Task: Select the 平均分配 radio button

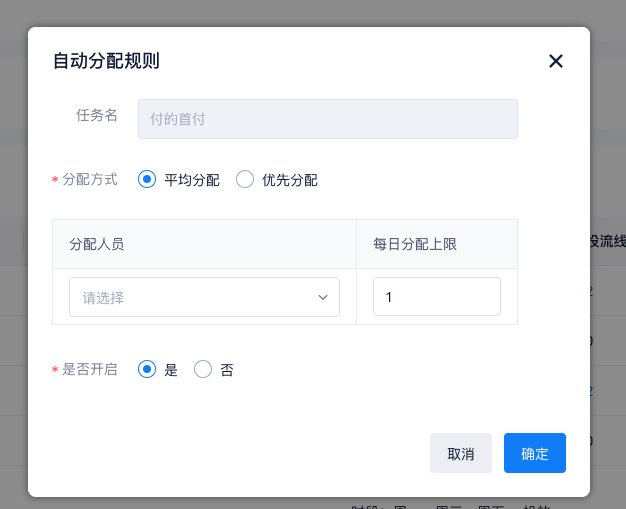Action: coord(147,180)
